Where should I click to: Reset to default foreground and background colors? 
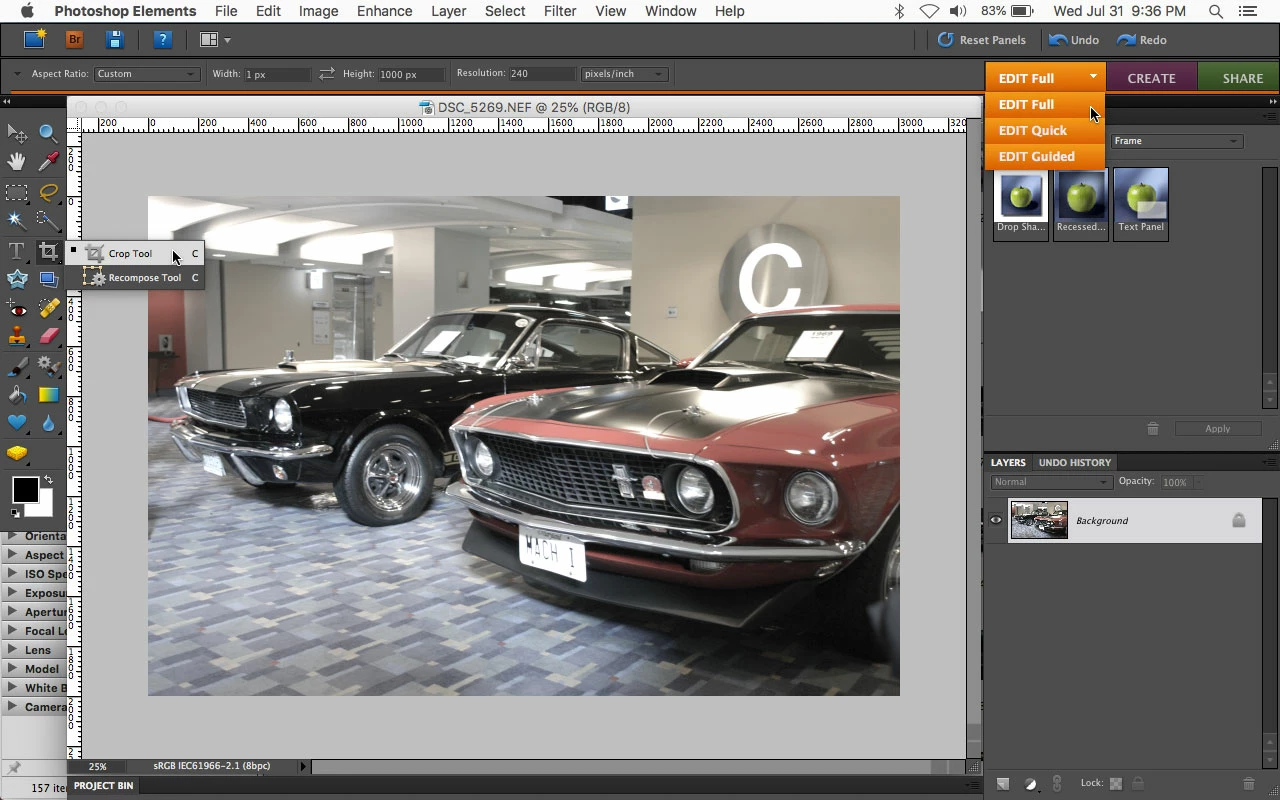pos(15,513)
